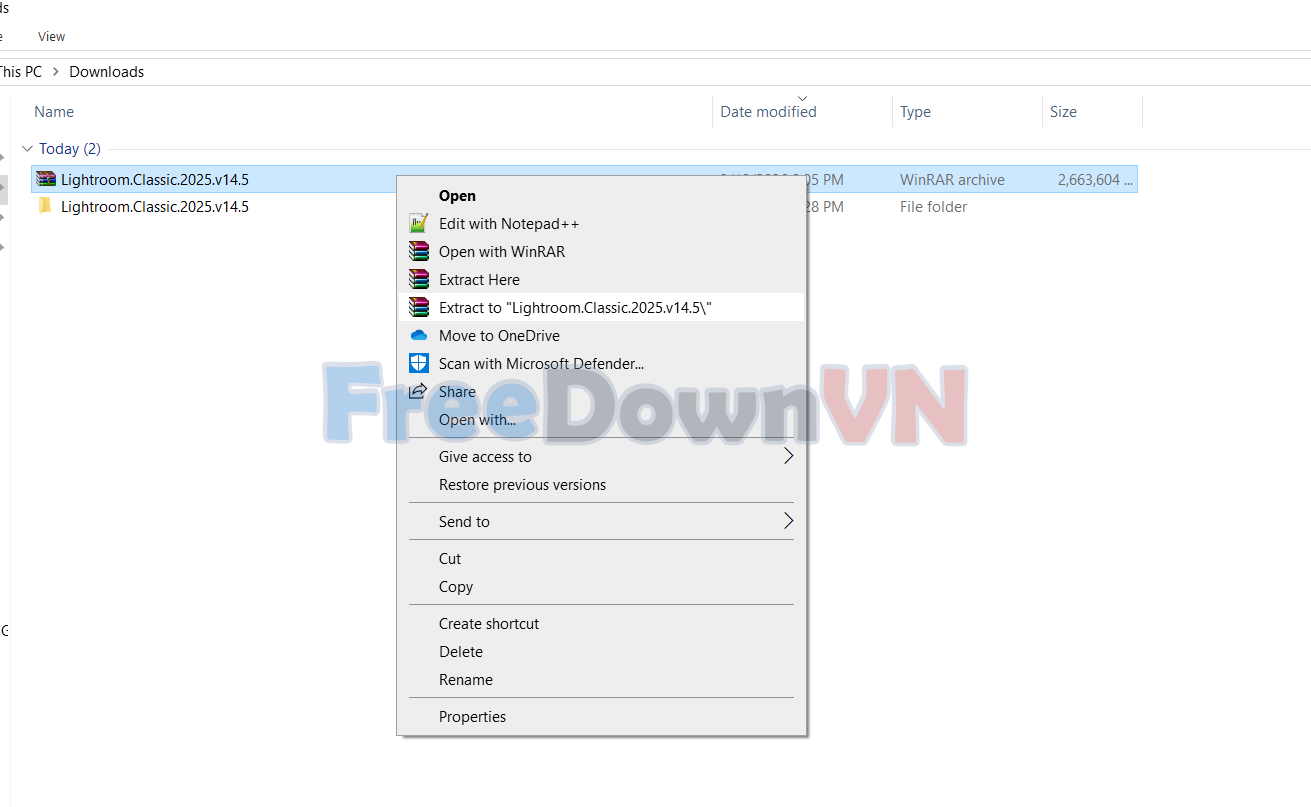
Task: Click Downloads in the address bar
Action: click(x=106, y=71)
